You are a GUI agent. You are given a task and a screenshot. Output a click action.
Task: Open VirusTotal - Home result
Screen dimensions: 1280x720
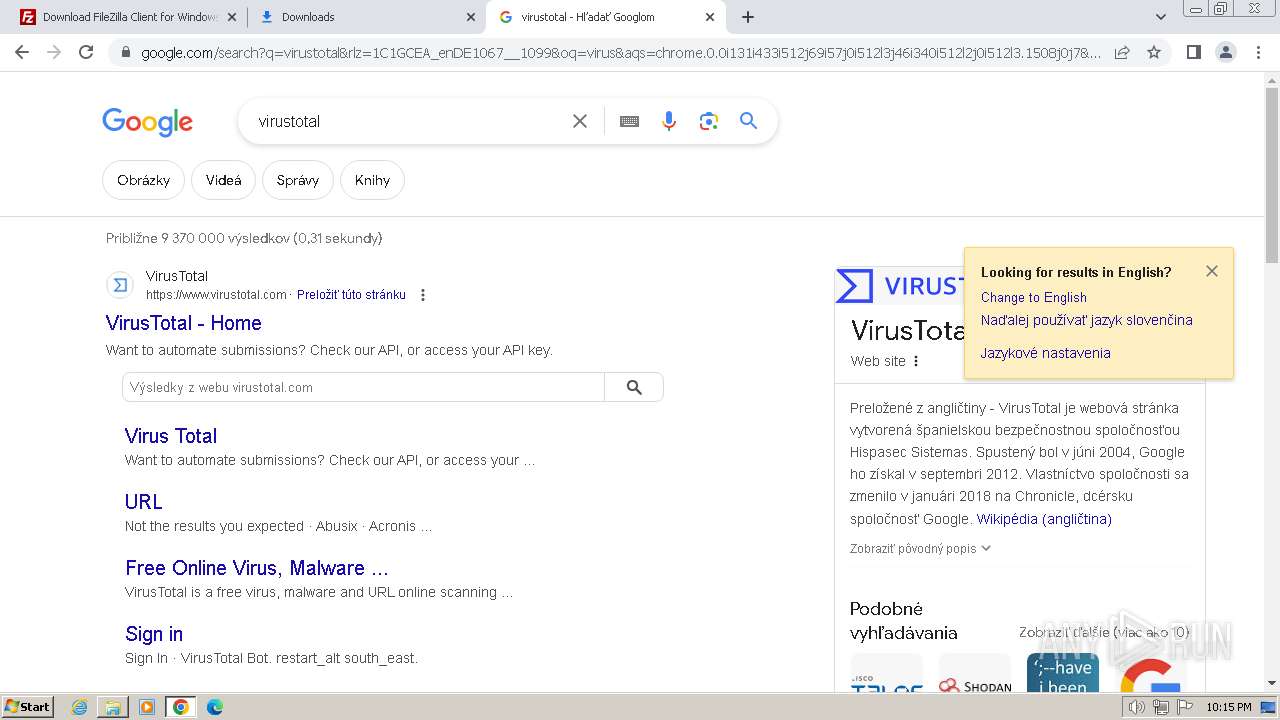[x=184, y=323]
